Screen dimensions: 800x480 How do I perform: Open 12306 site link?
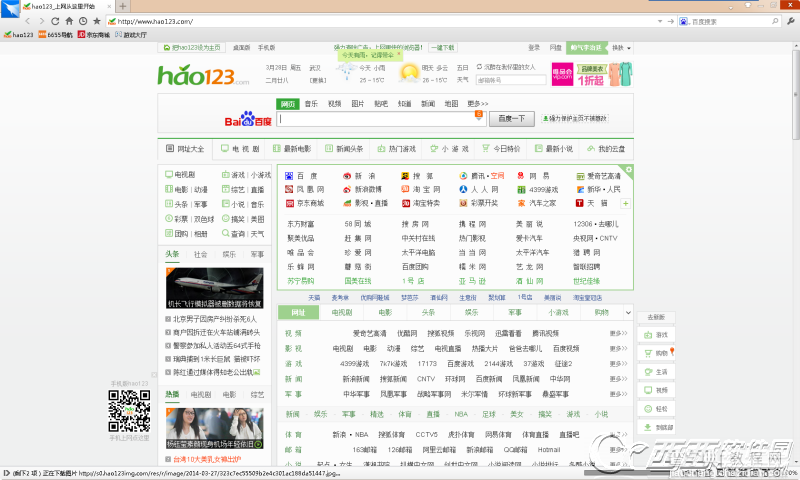(x=582, y=224)
